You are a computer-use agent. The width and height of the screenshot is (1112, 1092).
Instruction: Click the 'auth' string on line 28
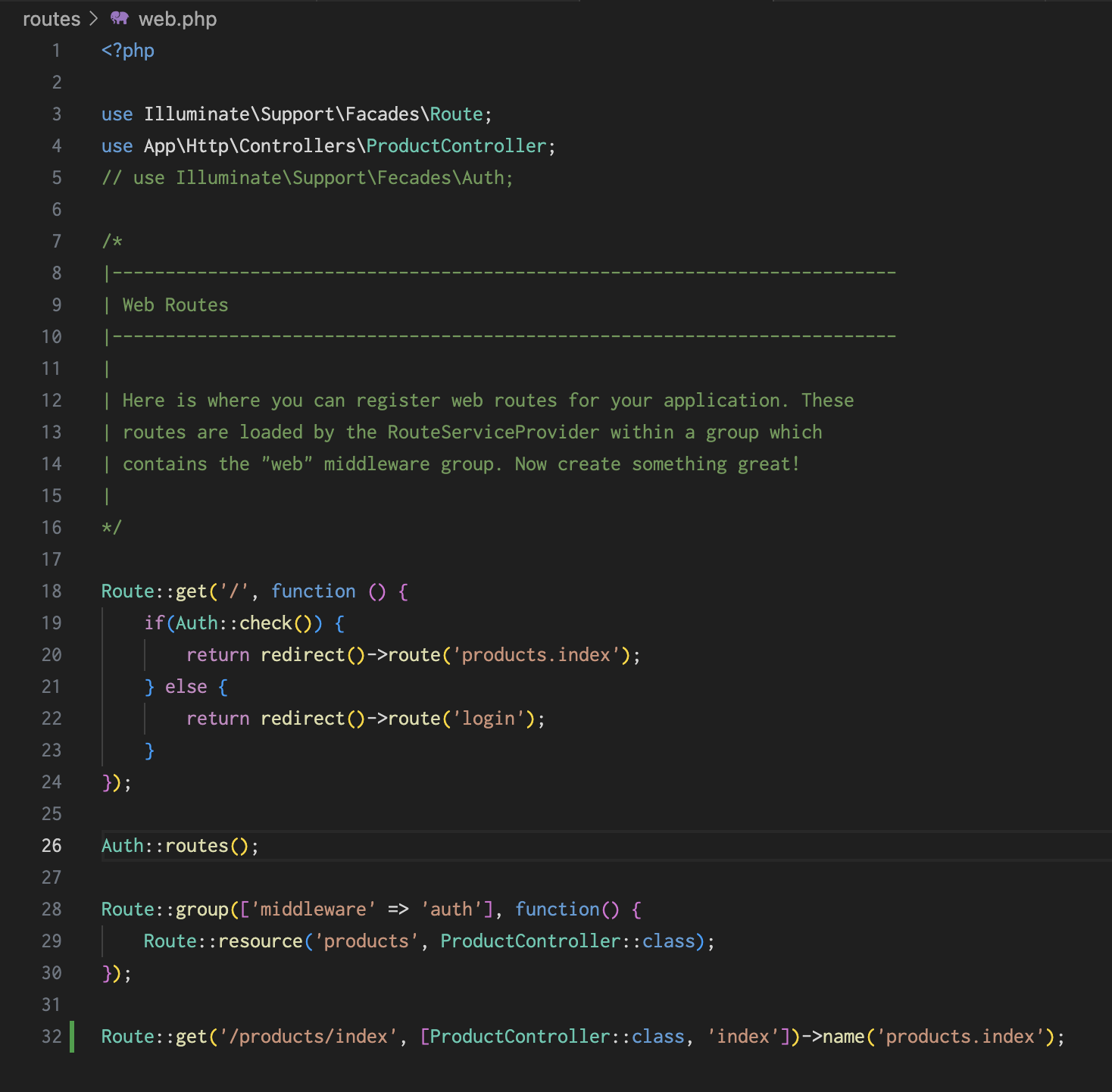pyautogui.click(x=451, y=909)
